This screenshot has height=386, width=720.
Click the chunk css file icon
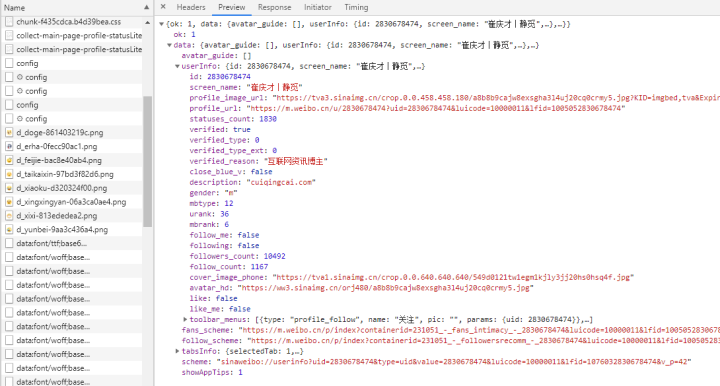point(9,22)
